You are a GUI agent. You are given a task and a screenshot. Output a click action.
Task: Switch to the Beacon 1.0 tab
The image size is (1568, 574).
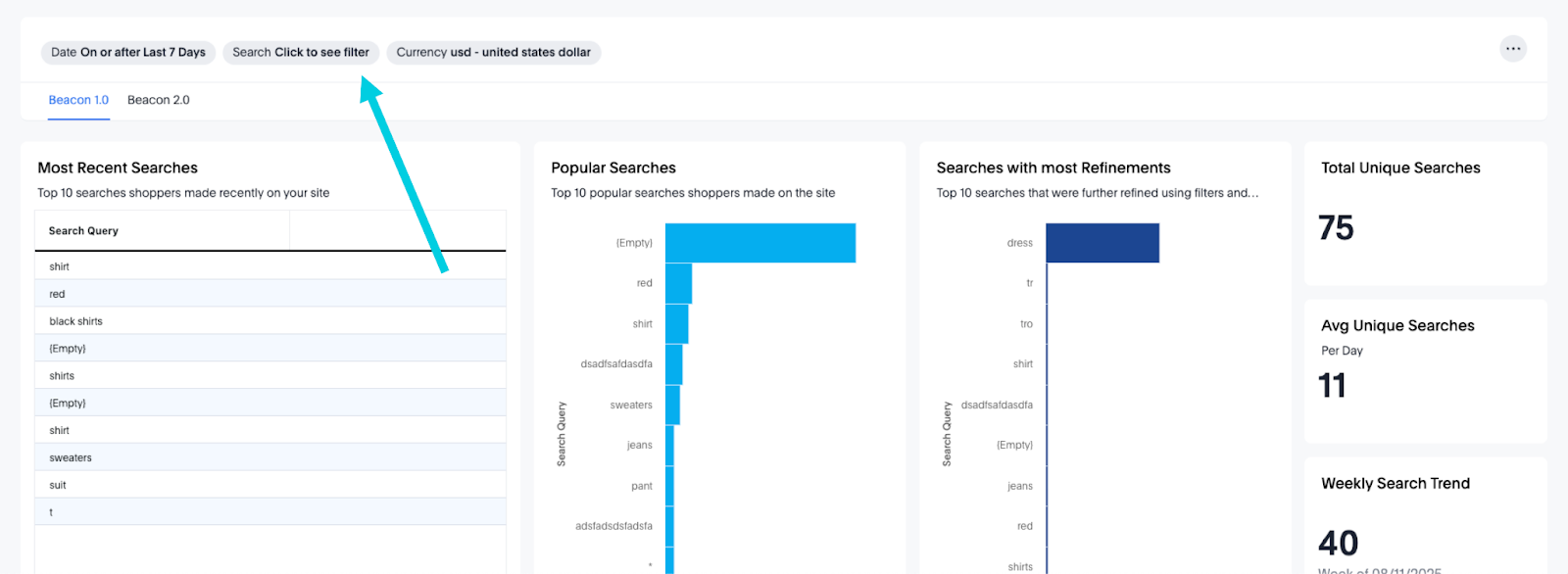coord(78,100)
